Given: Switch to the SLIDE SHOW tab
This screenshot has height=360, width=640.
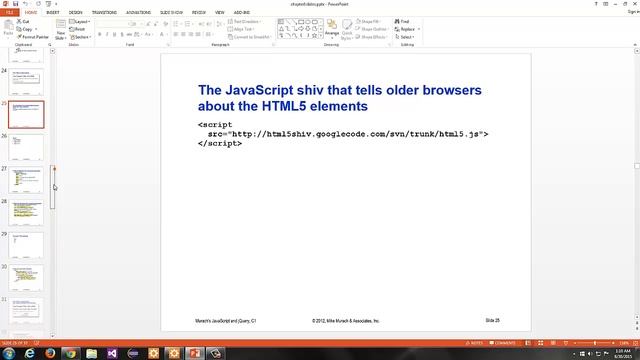Looking at the screenshot, I should (171, 12).
